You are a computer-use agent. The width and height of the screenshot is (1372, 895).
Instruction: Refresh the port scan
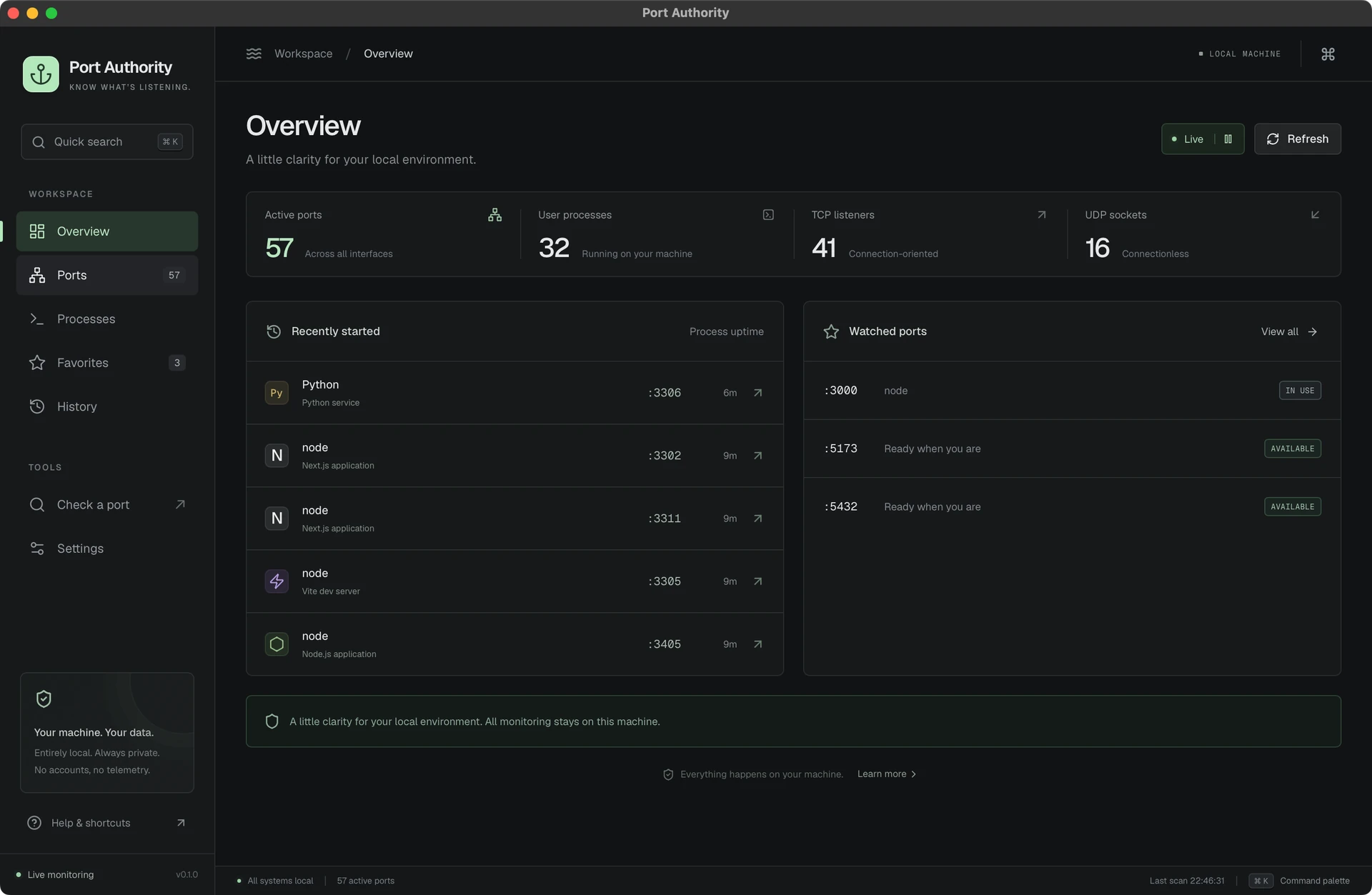point(1297,139)
